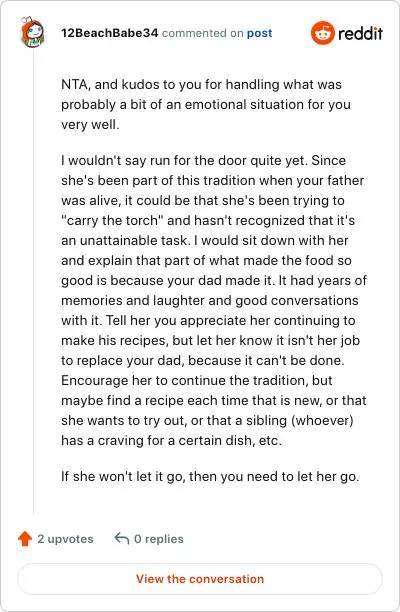This screenshot has height=612, width=400.
Task: Click the final "If she won't let it go" sentence
Action: tap(210, 477)
